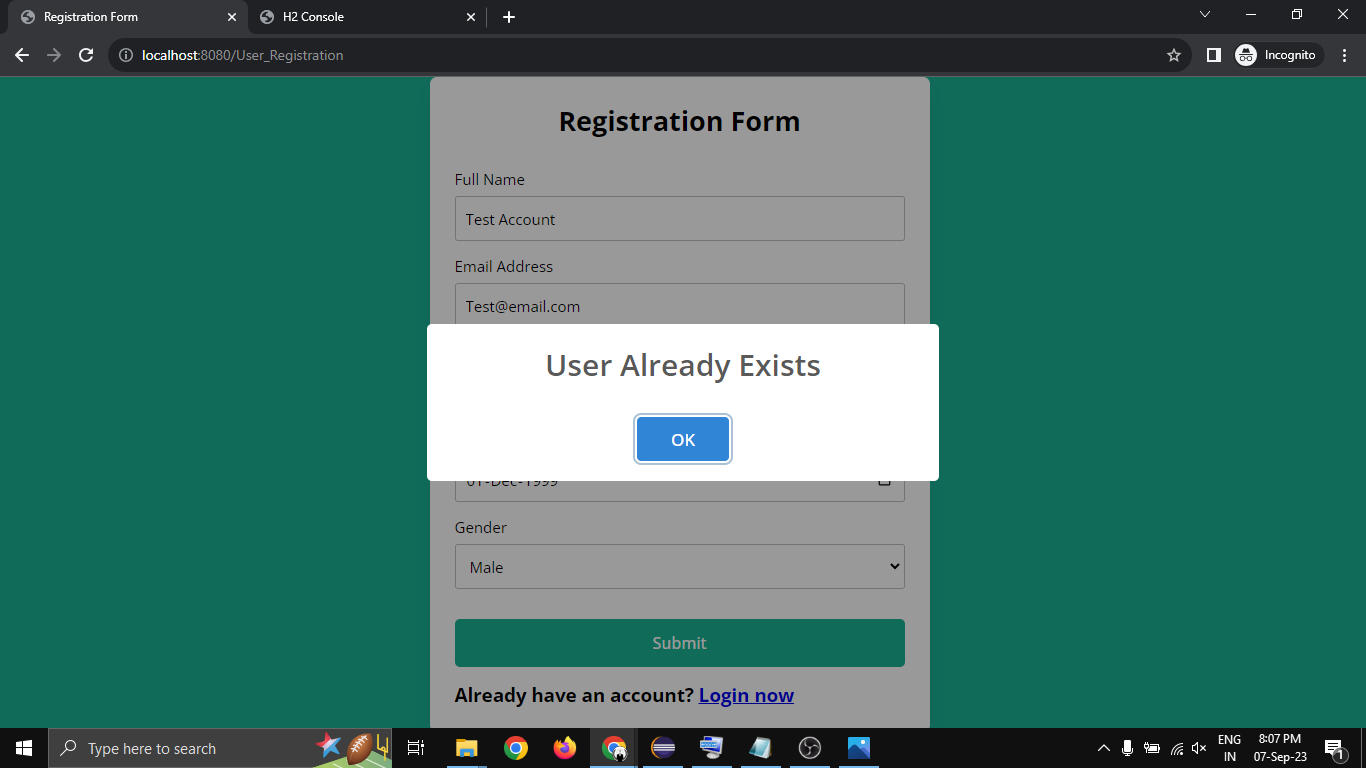The width and height of the screenshot is (1366, 768).
Task: Open File Explorer from the taskbar
Action: [x=466, y=748]
